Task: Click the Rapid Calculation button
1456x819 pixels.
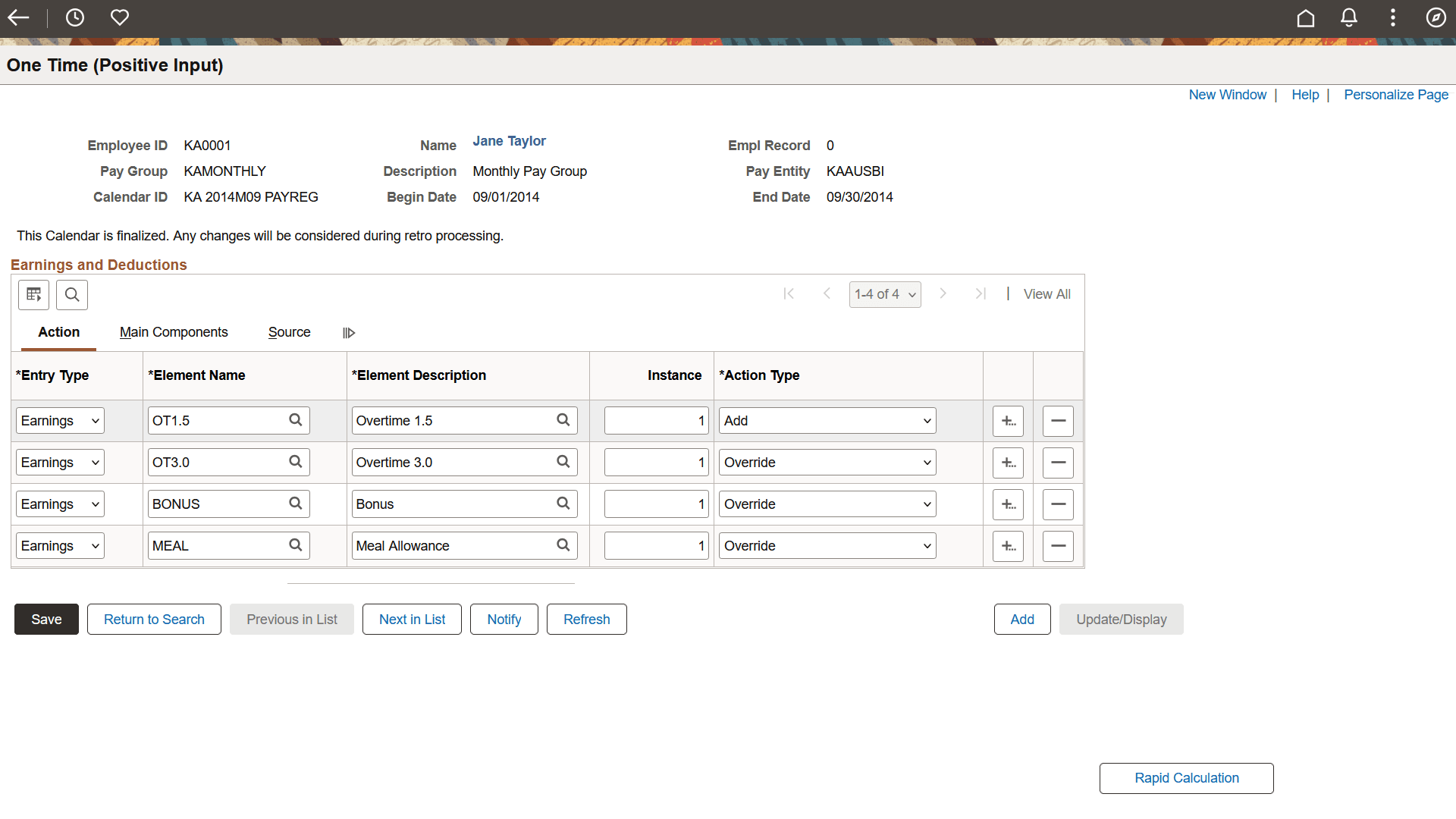Action: 1186,778
